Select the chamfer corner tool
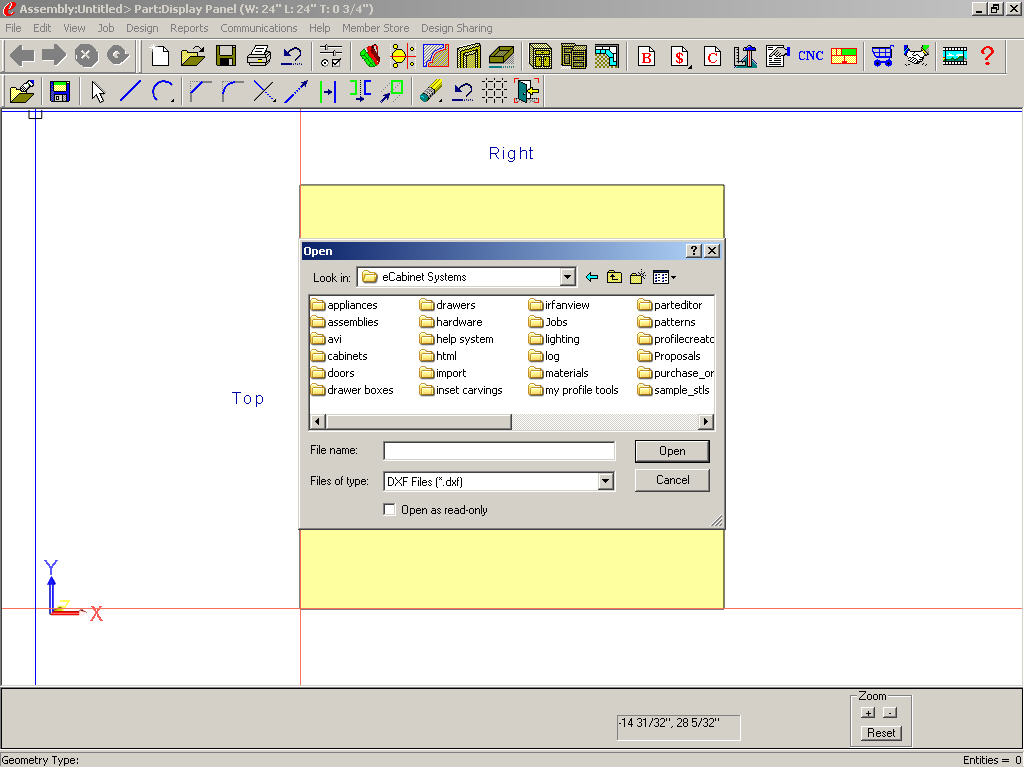The width and height of the screenshot is (1024, 768). click(199, 91)
